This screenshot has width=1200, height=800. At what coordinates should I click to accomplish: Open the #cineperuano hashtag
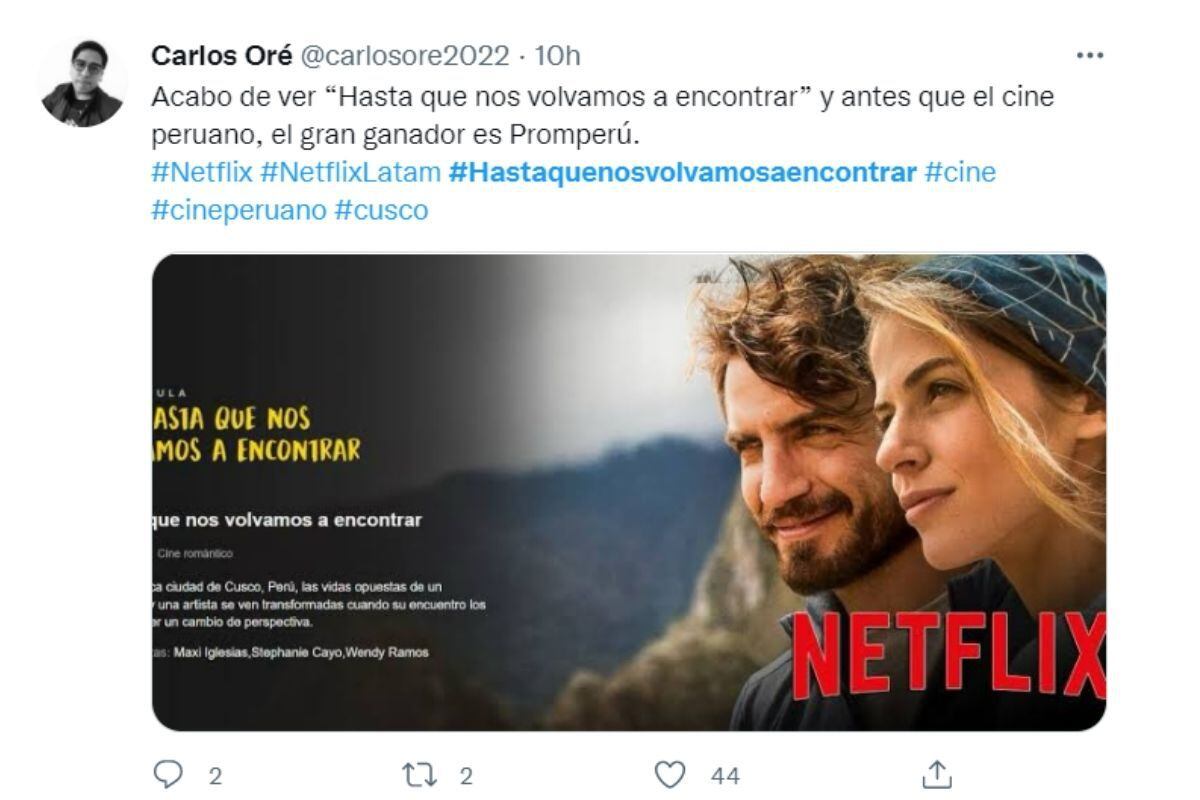tap(239, 211)
